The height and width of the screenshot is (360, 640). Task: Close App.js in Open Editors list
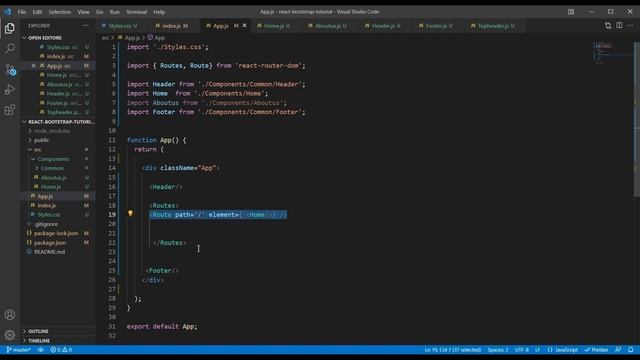(x=33, y=66)
